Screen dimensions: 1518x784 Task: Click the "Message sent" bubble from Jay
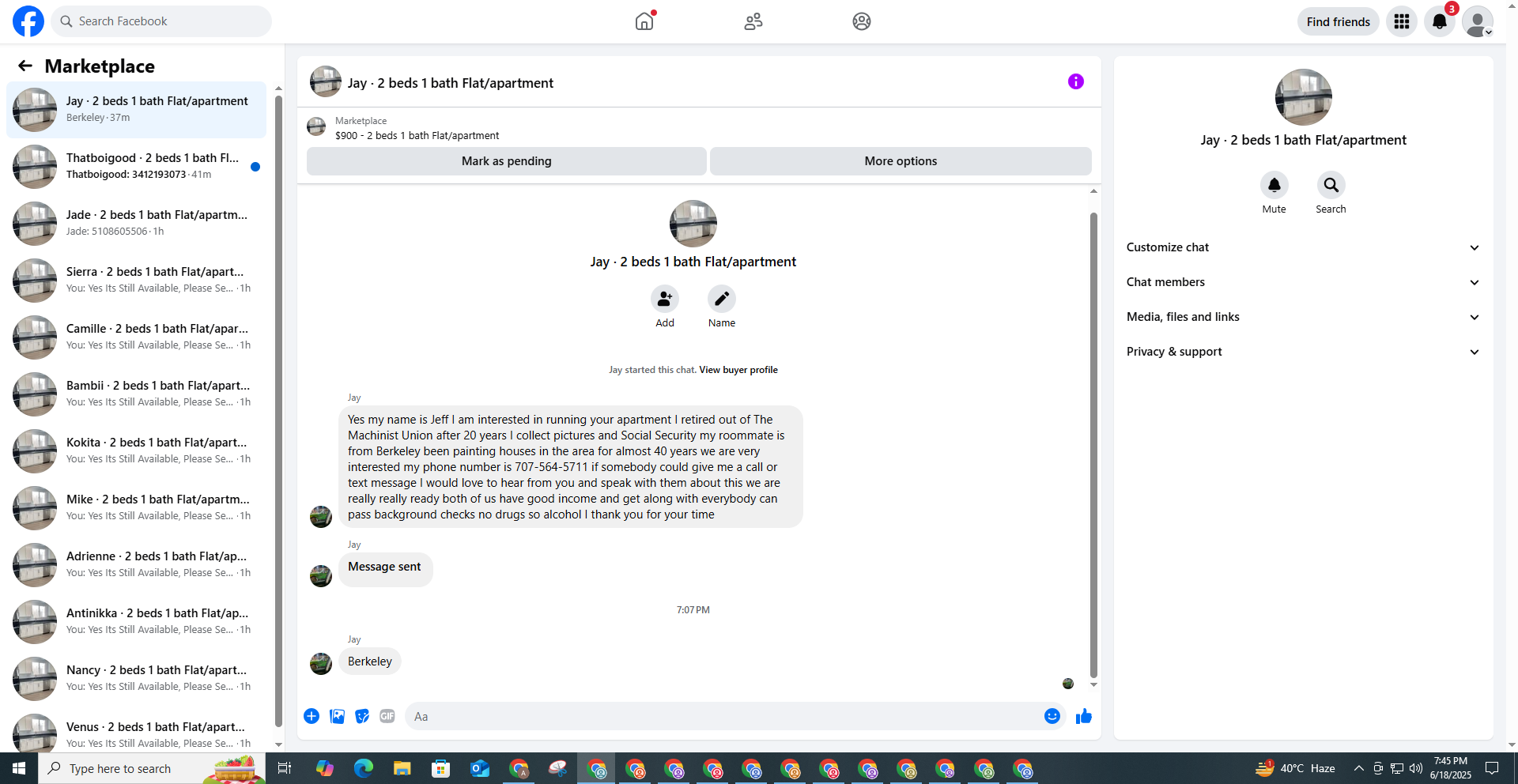pyautogui.click(x=385, y=569)
